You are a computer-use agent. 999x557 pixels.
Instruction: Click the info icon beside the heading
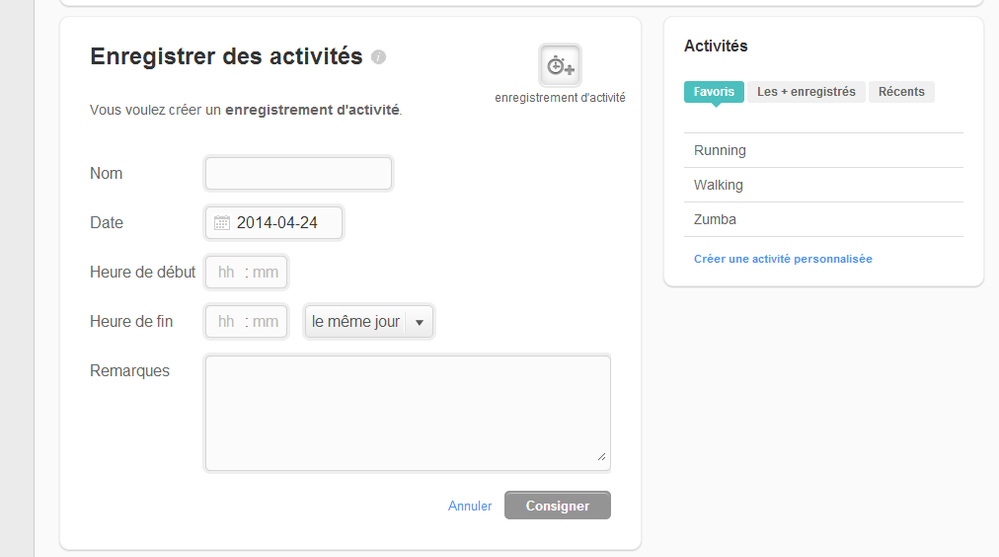point(378,57)
